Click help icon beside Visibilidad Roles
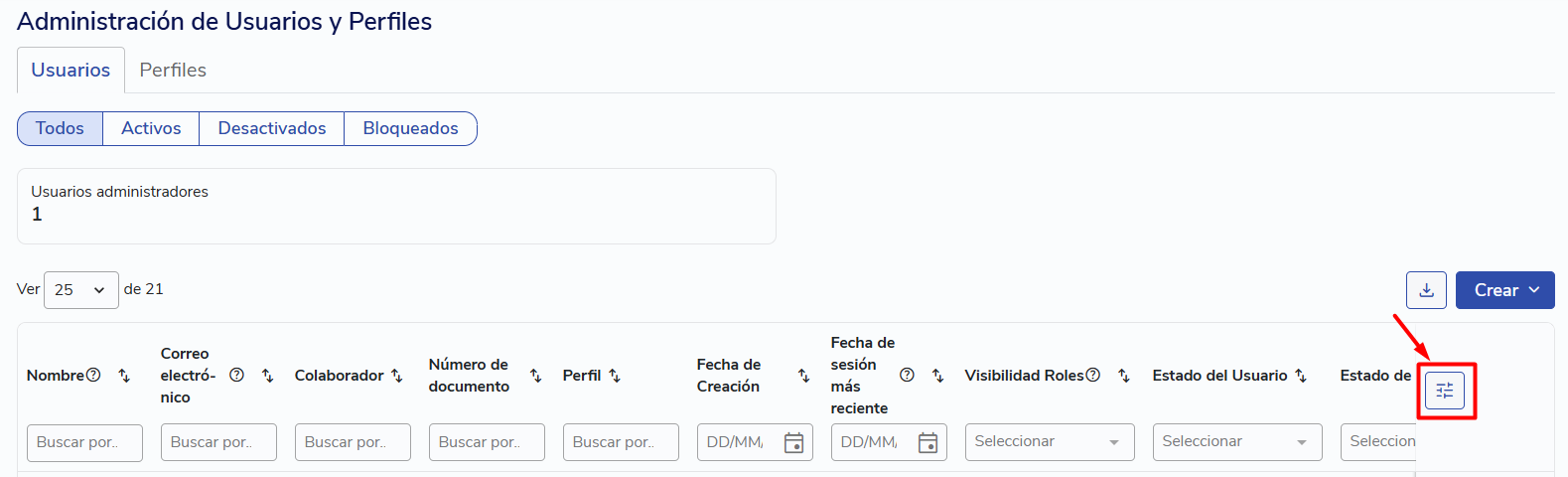The width and height of the screenshot is (1568, 477). pyautogui.click(x=1092, y=375)
